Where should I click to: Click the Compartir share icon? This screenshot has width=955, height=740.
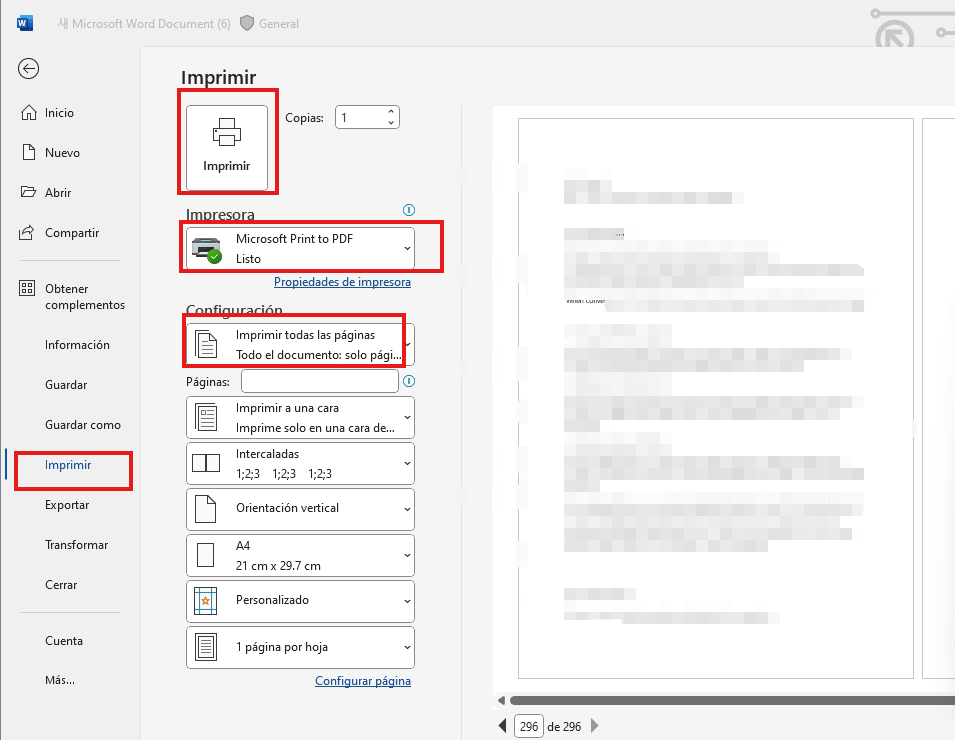click(27, 233)
